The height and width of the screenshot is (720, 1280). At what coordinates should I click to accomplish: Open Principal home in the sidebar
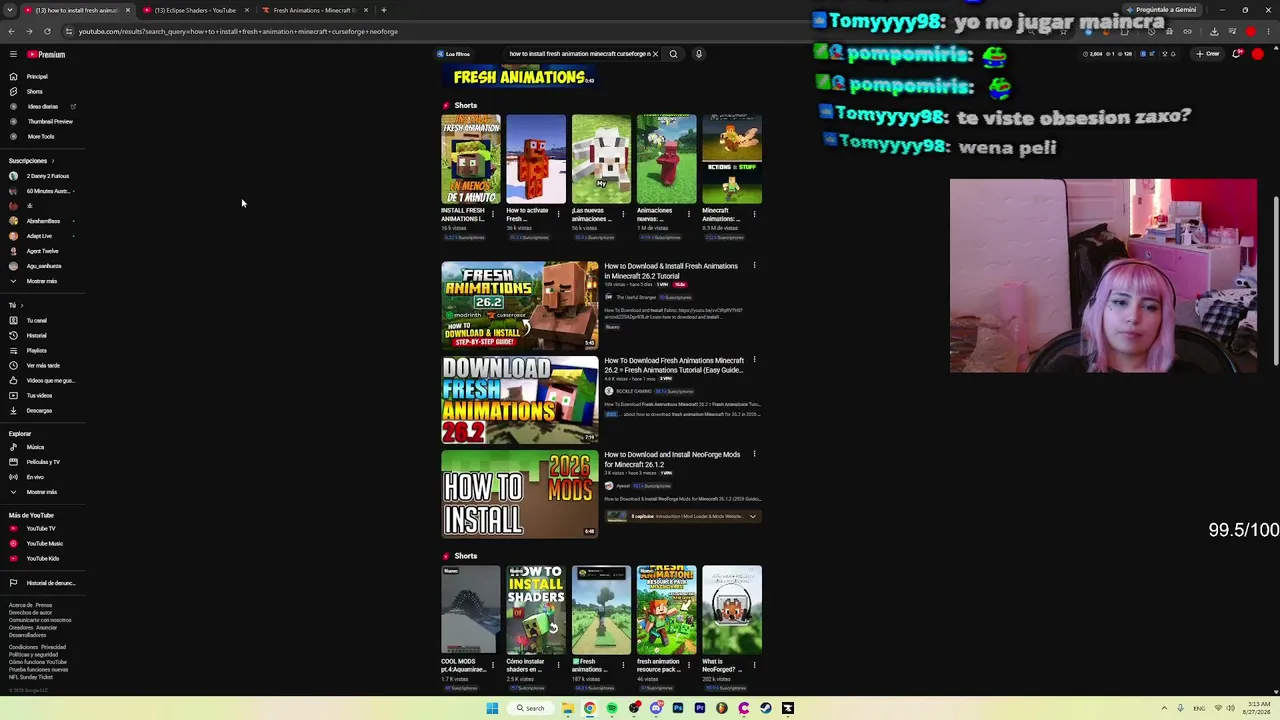click(x=37, y=76)
